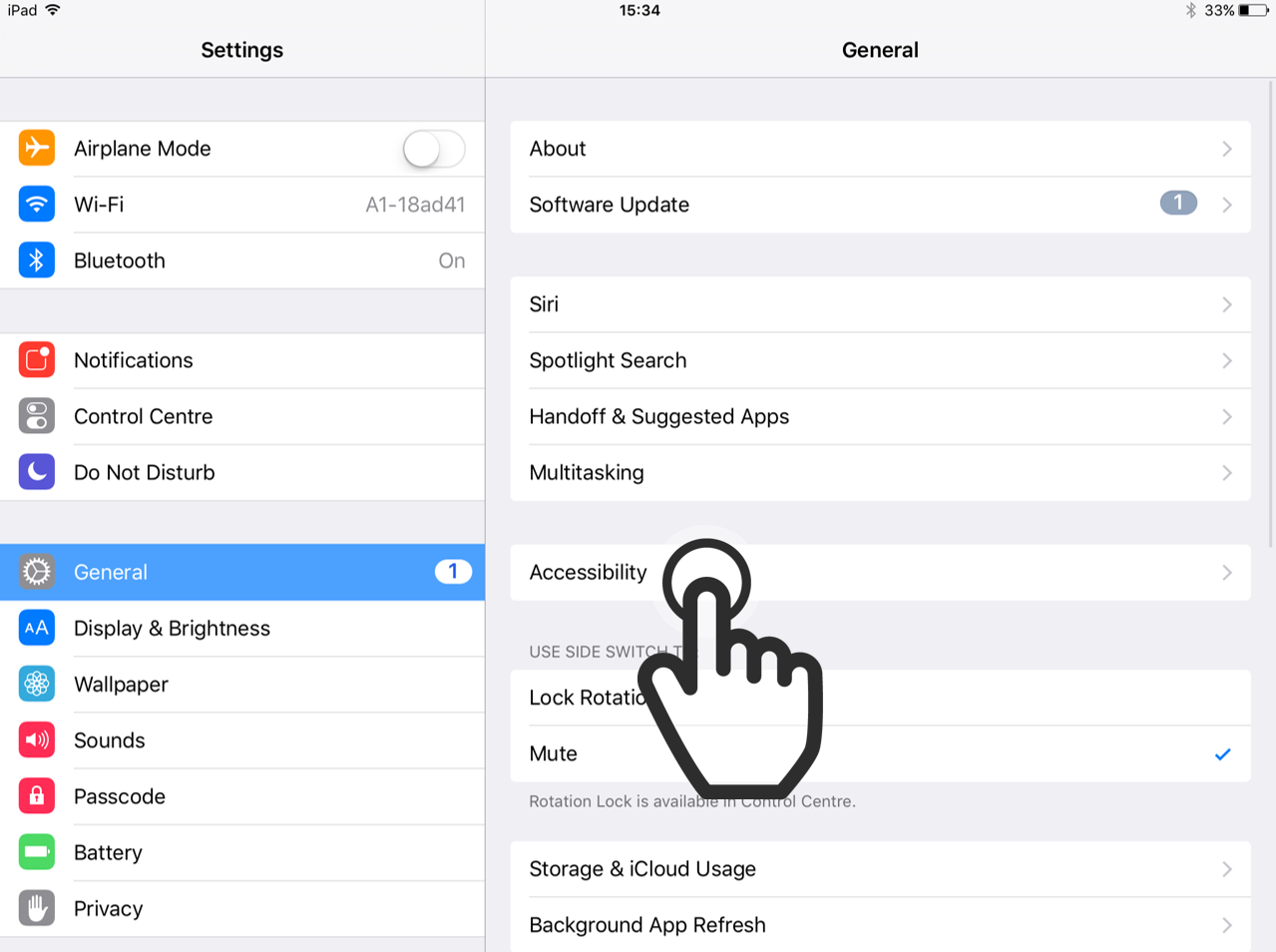This screenshot has height=952, width=1276.
Task: Open the Sounds settings section
Action: [242, 740]
